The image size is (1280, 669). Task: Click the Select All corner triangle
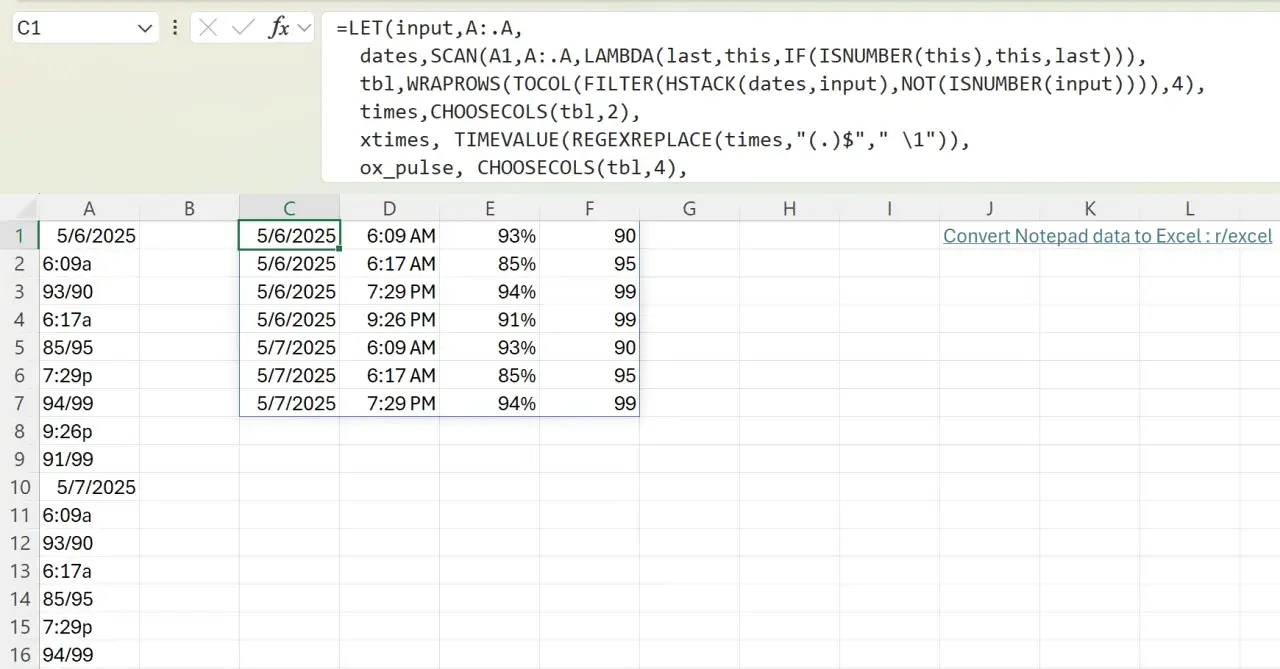pos(20,209)
